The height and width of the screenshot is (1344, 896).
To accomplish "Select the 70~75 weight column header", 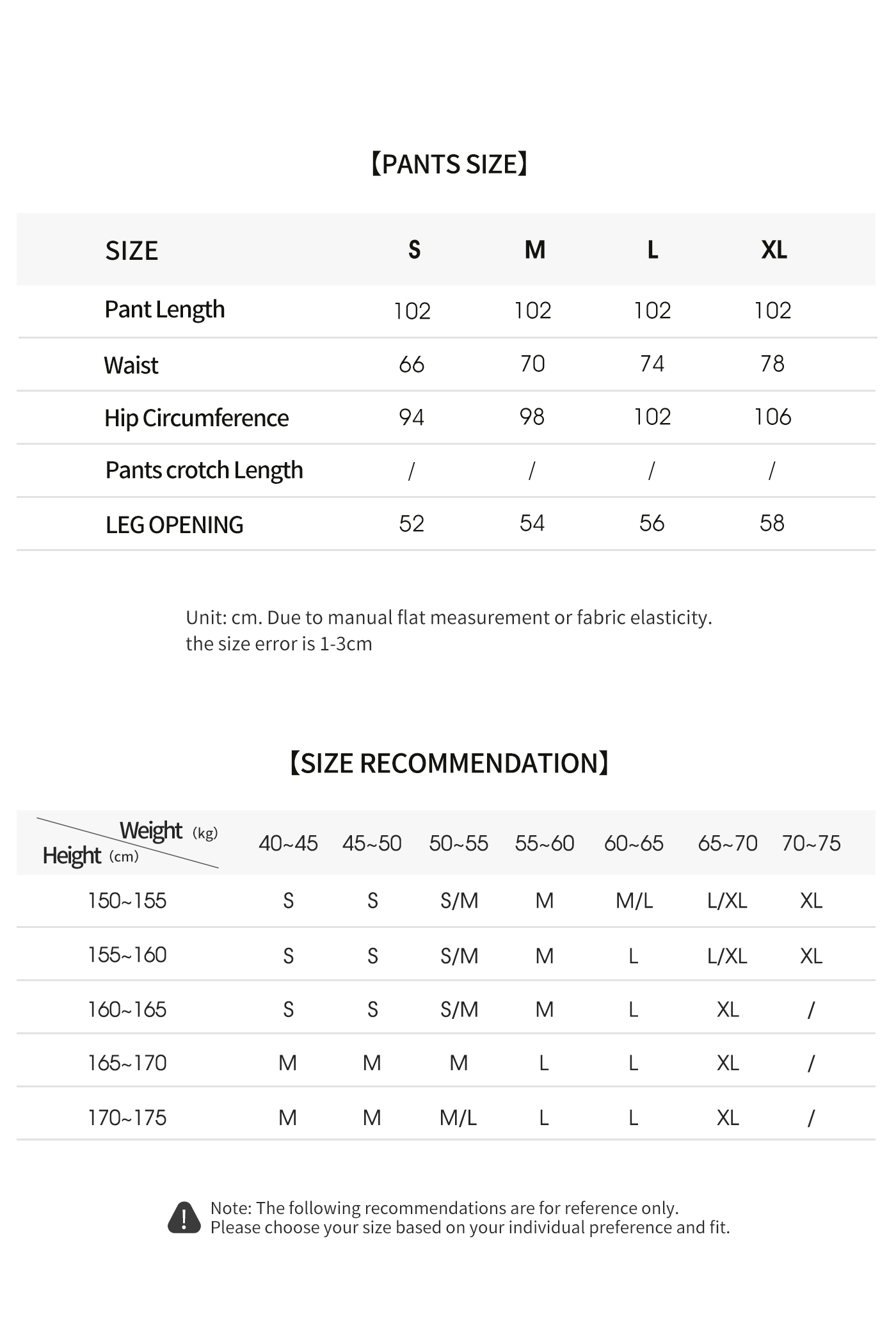I will tap(811, 844).
